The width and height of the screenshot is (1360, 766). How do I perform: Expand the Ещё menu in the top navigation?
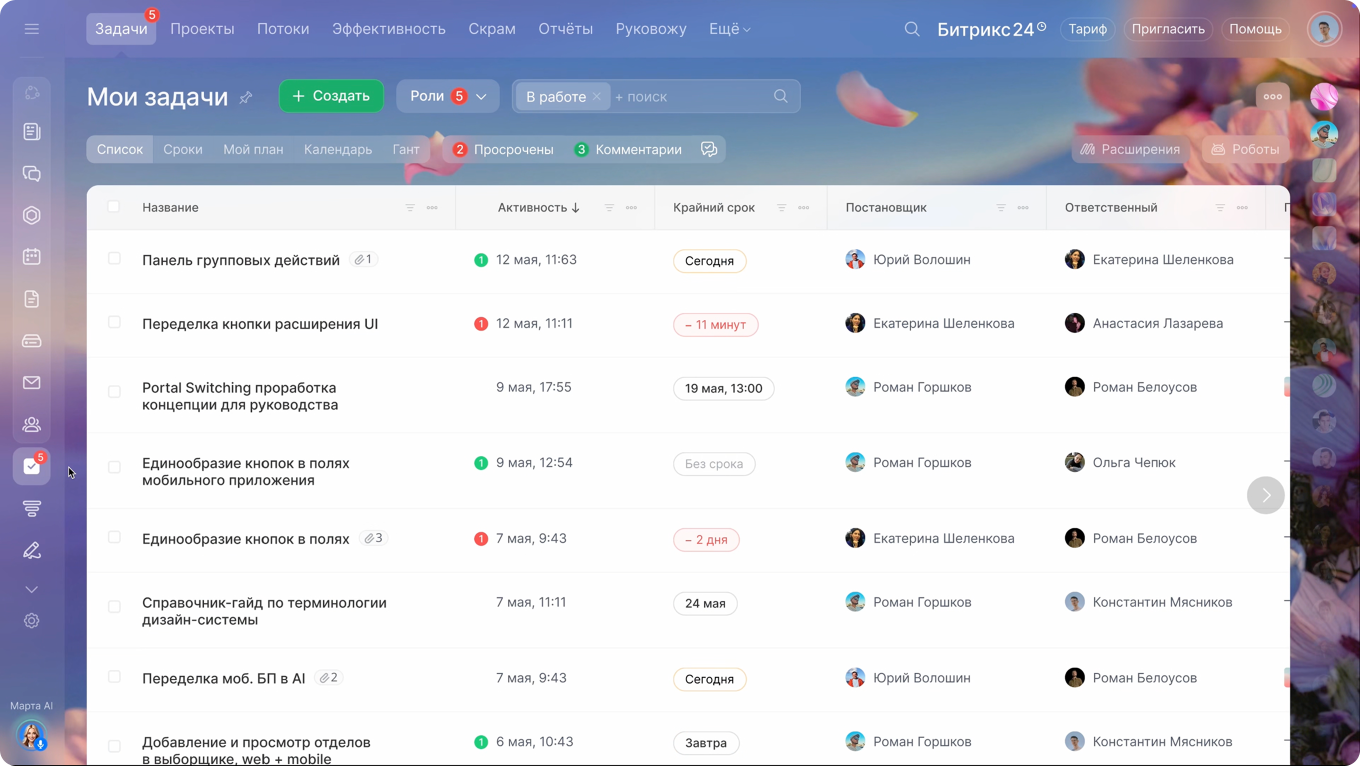[x=729, y=29]
